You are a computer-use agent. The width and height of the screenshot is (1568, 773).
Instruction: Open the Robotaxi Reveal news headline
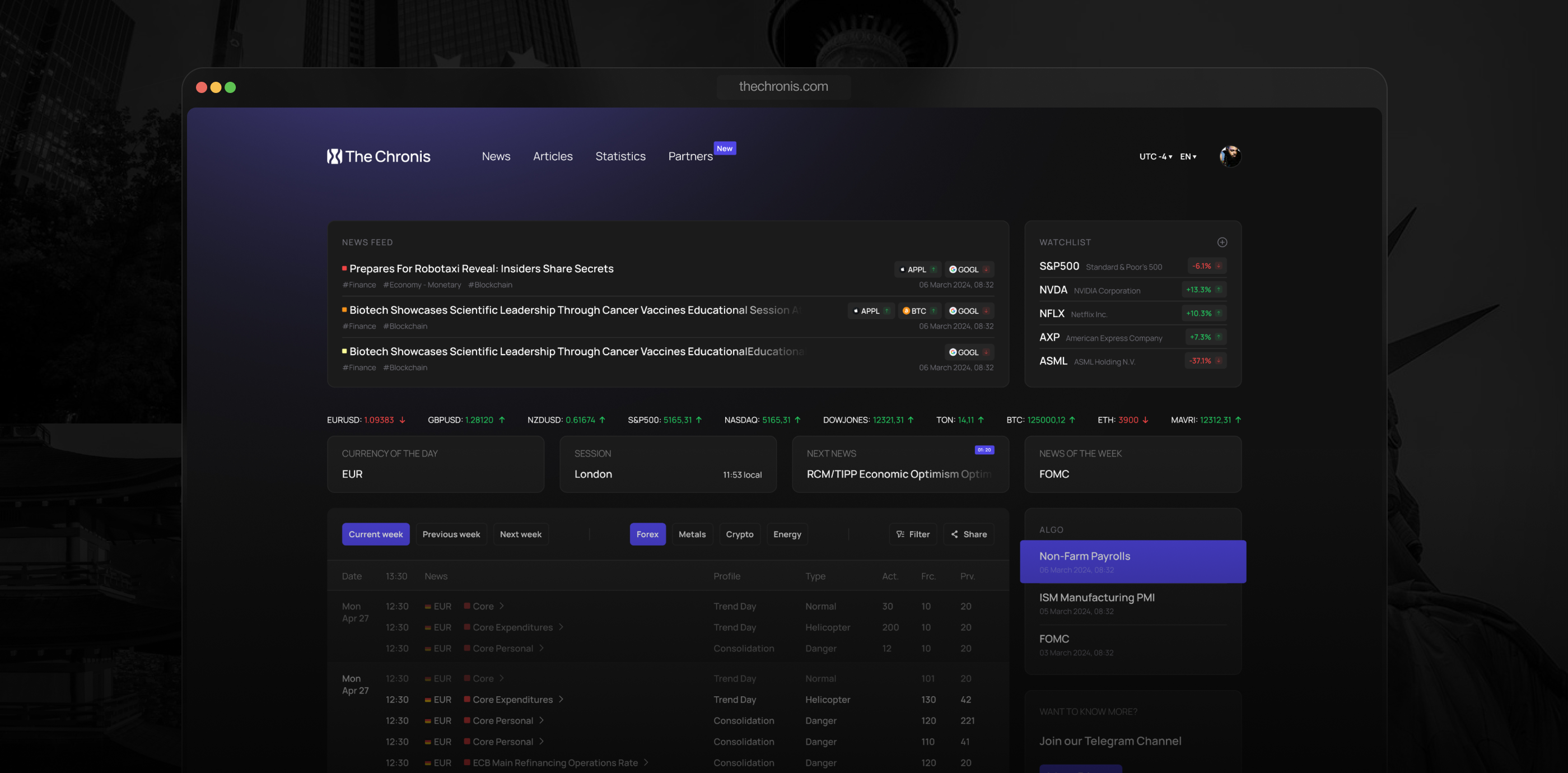pos(481,269)
